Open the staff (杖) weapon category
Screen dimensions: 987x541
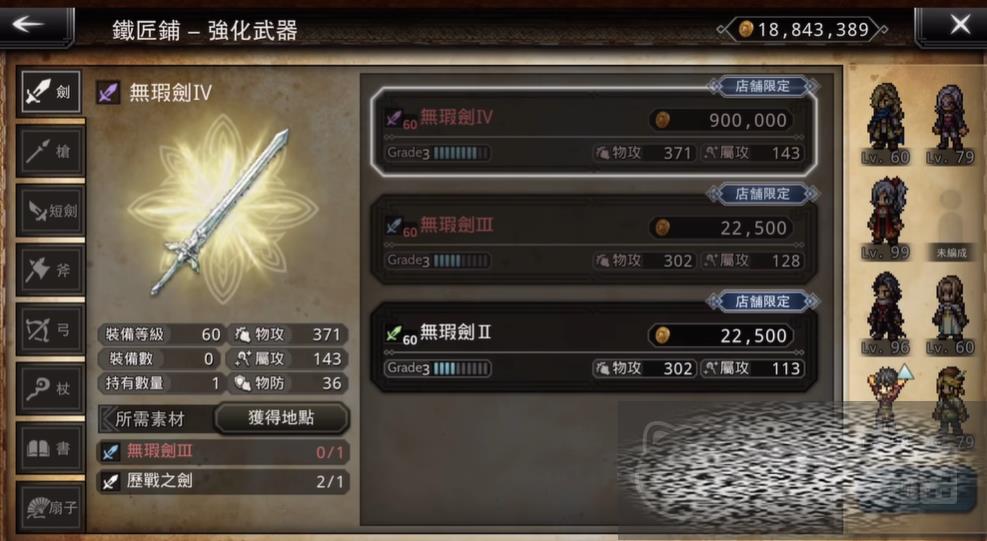[x=50, y=389]
